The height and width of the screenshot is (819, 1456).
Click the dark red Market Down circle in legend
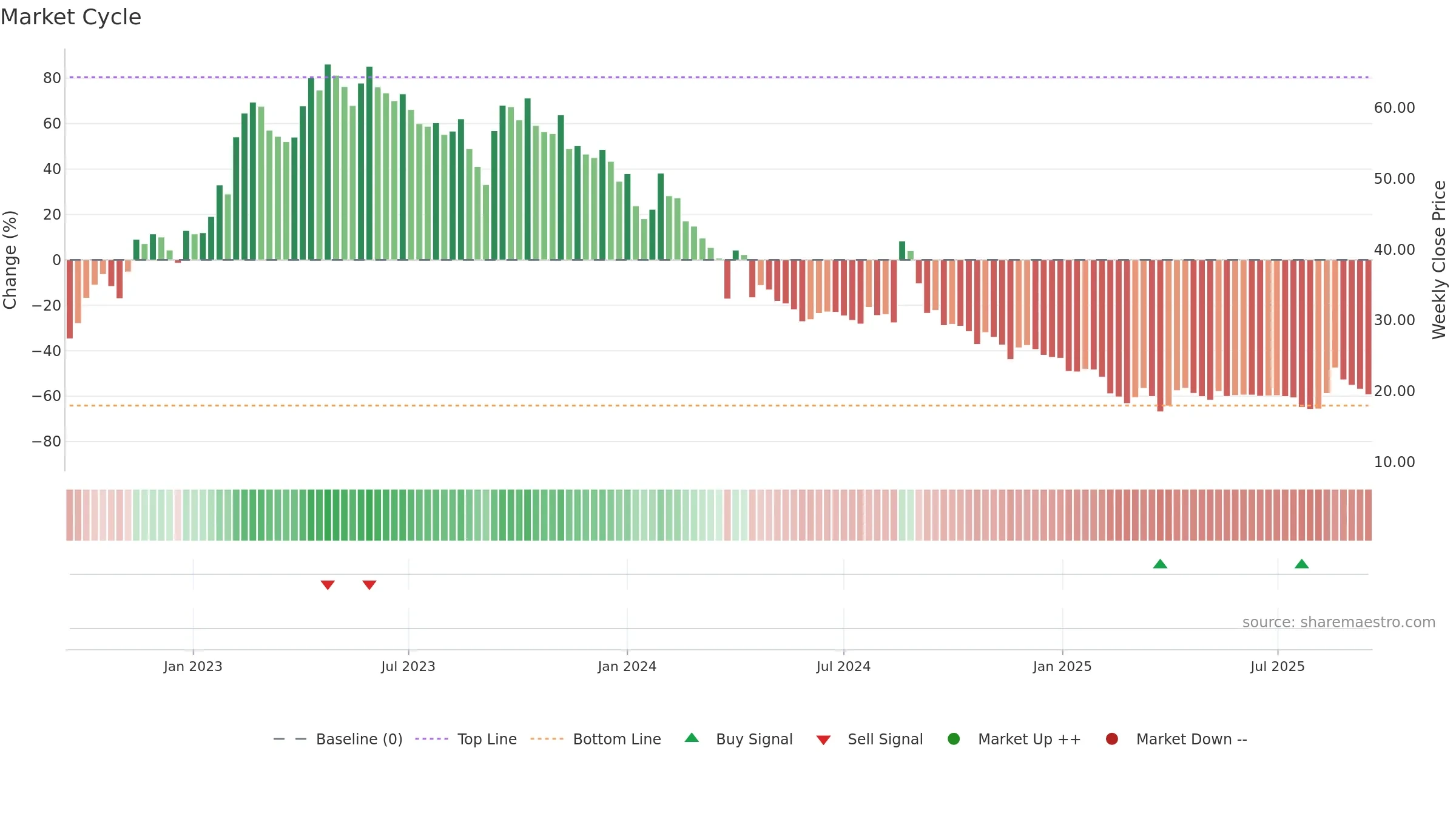pyautogui.click(x=1112, y=739)
